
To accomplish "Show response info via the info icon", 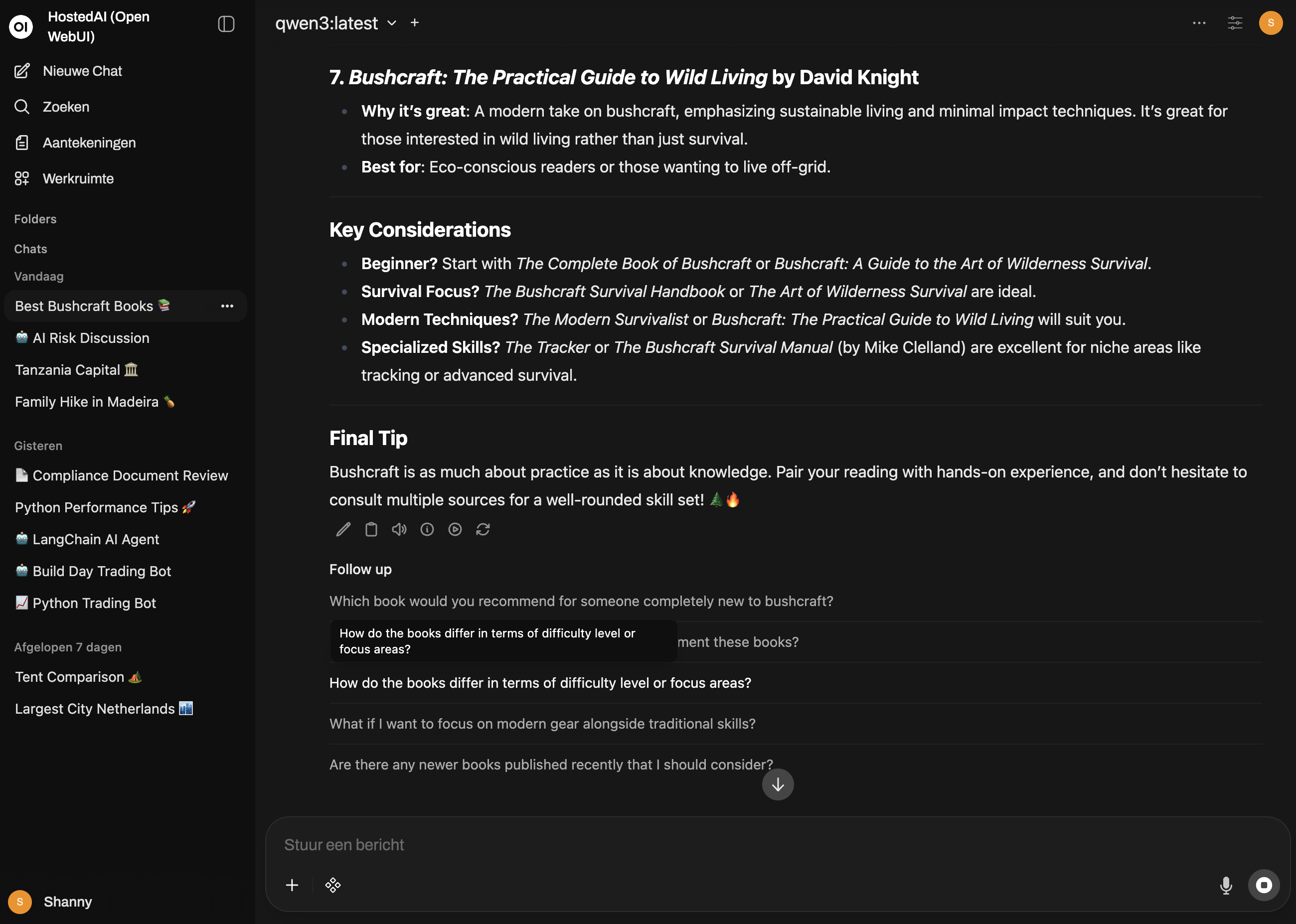I will click(427, 529).
